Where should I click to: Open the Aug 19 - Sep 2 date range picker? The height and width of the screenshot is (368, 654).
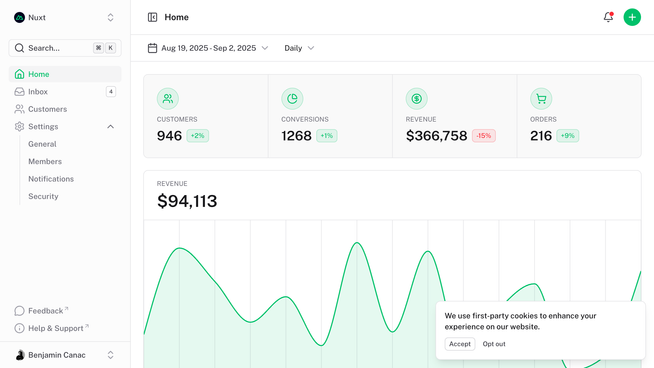208,48
